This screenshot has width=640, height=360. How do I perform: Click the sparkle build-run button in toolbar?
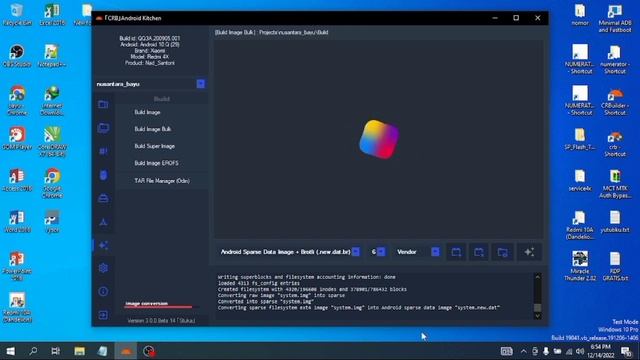pyautogui.click(x=529, y=252)
